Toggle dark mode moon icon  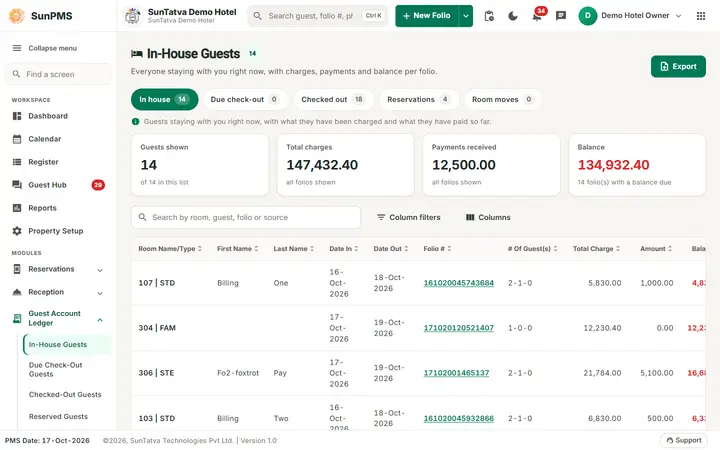tap(513, 16)
